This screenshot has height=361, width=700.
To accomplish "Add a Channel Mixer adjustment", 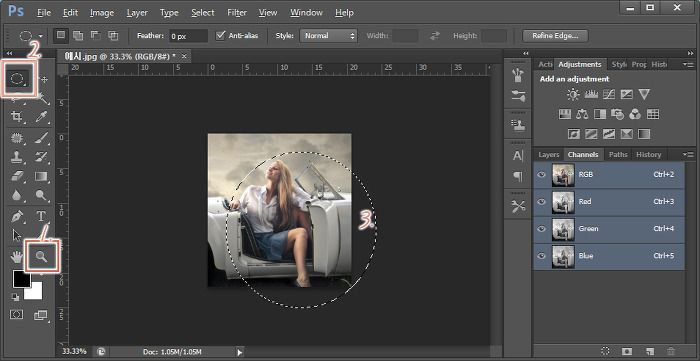I will [x=635, y=114].
